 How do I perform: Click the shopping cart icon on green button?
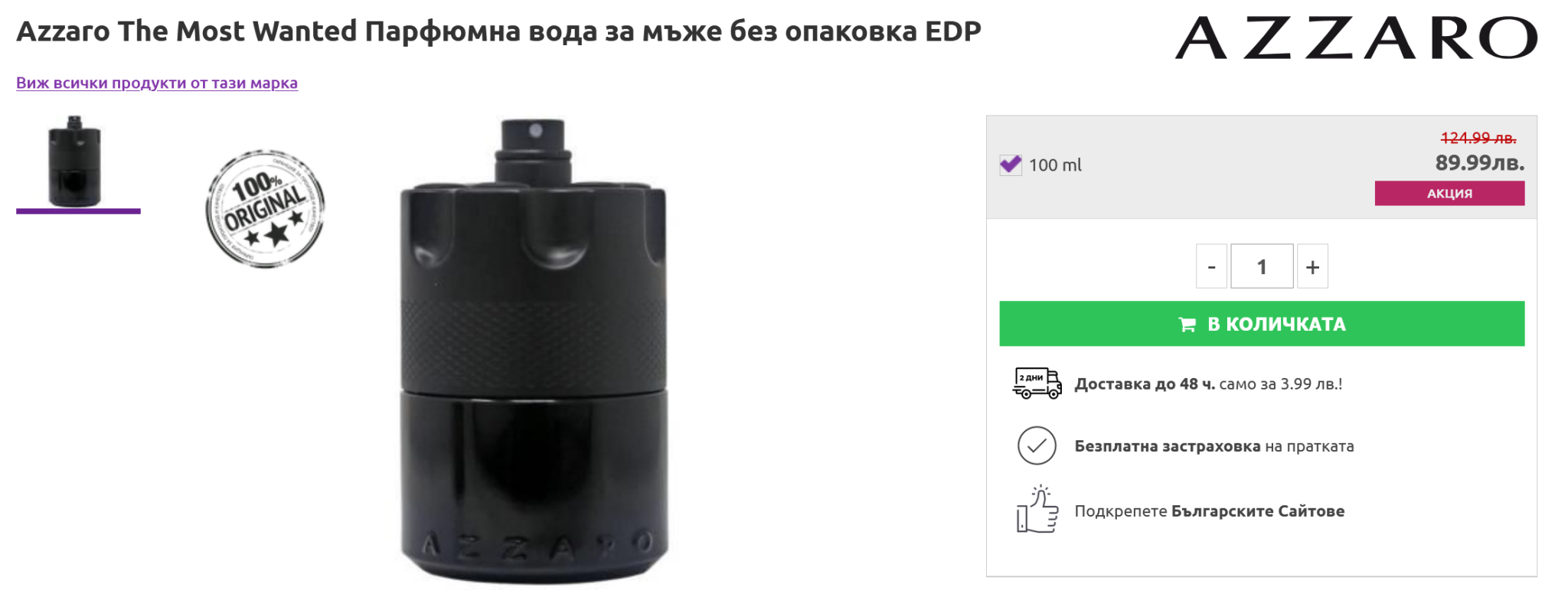pos(1187,325)
